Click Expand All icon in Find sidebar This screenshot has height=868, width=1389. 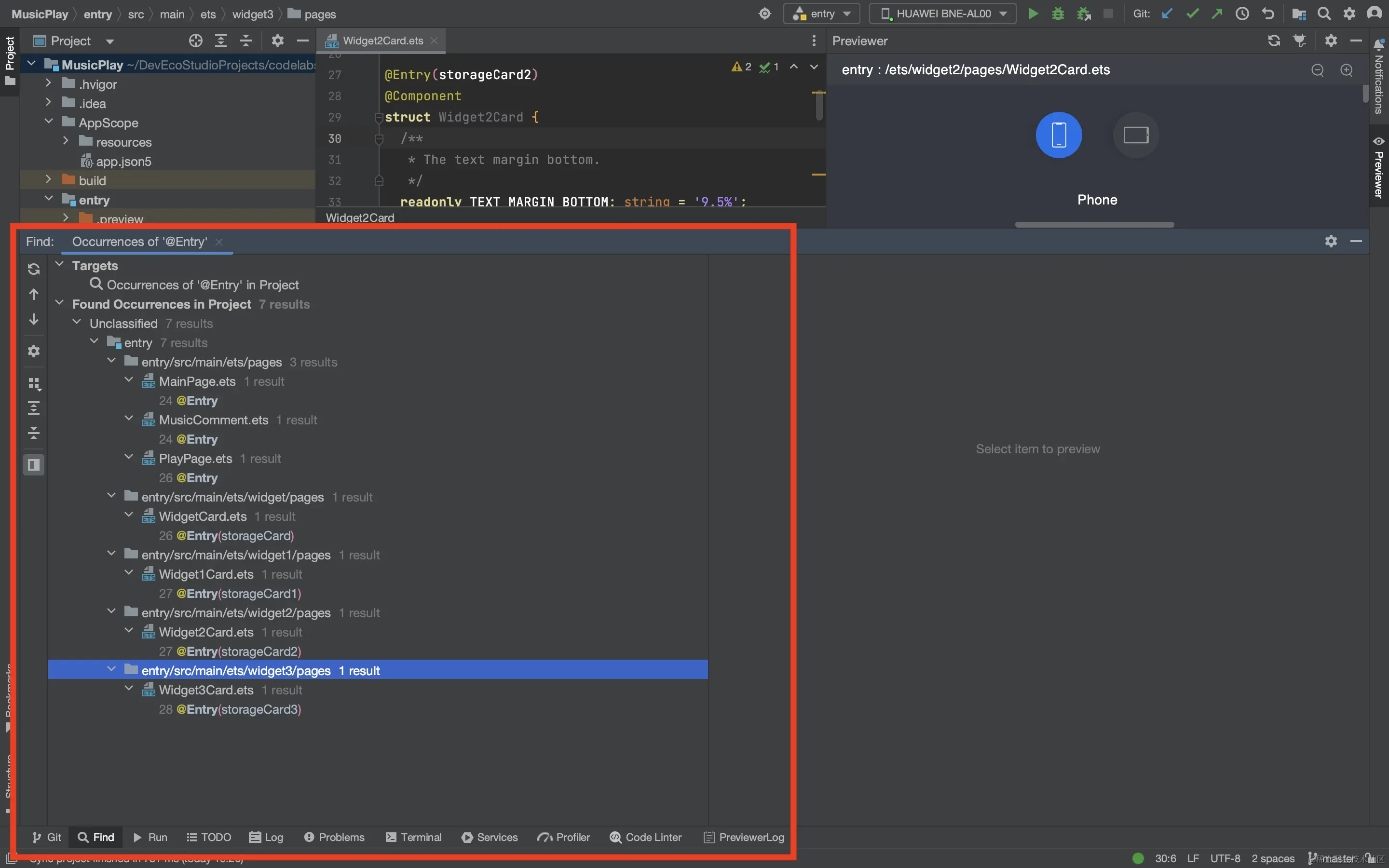tap(34, 408)
